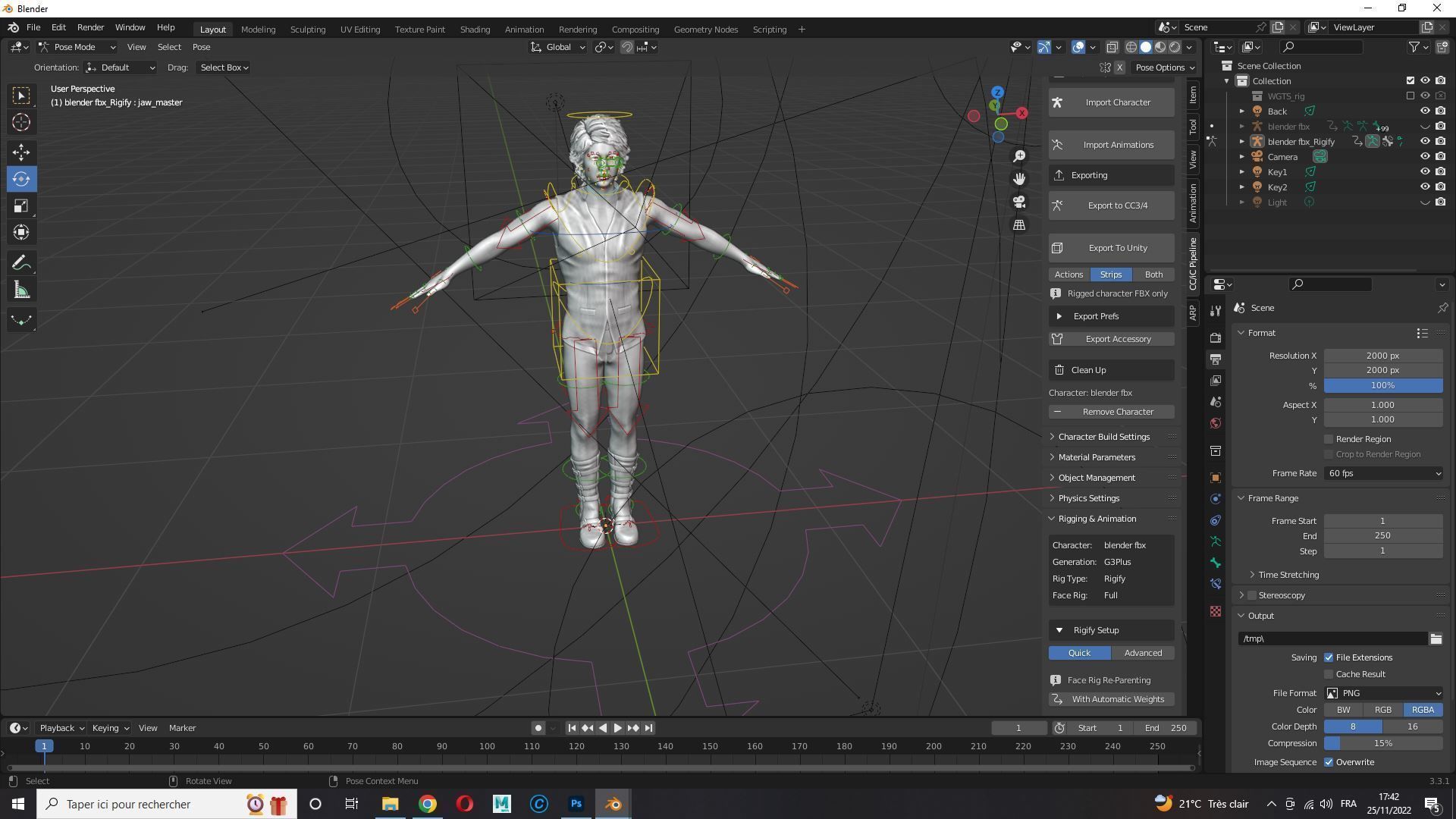Enable the Render Region checkbox
This screenshot has height=819, width=1456.
point(1329,439)
